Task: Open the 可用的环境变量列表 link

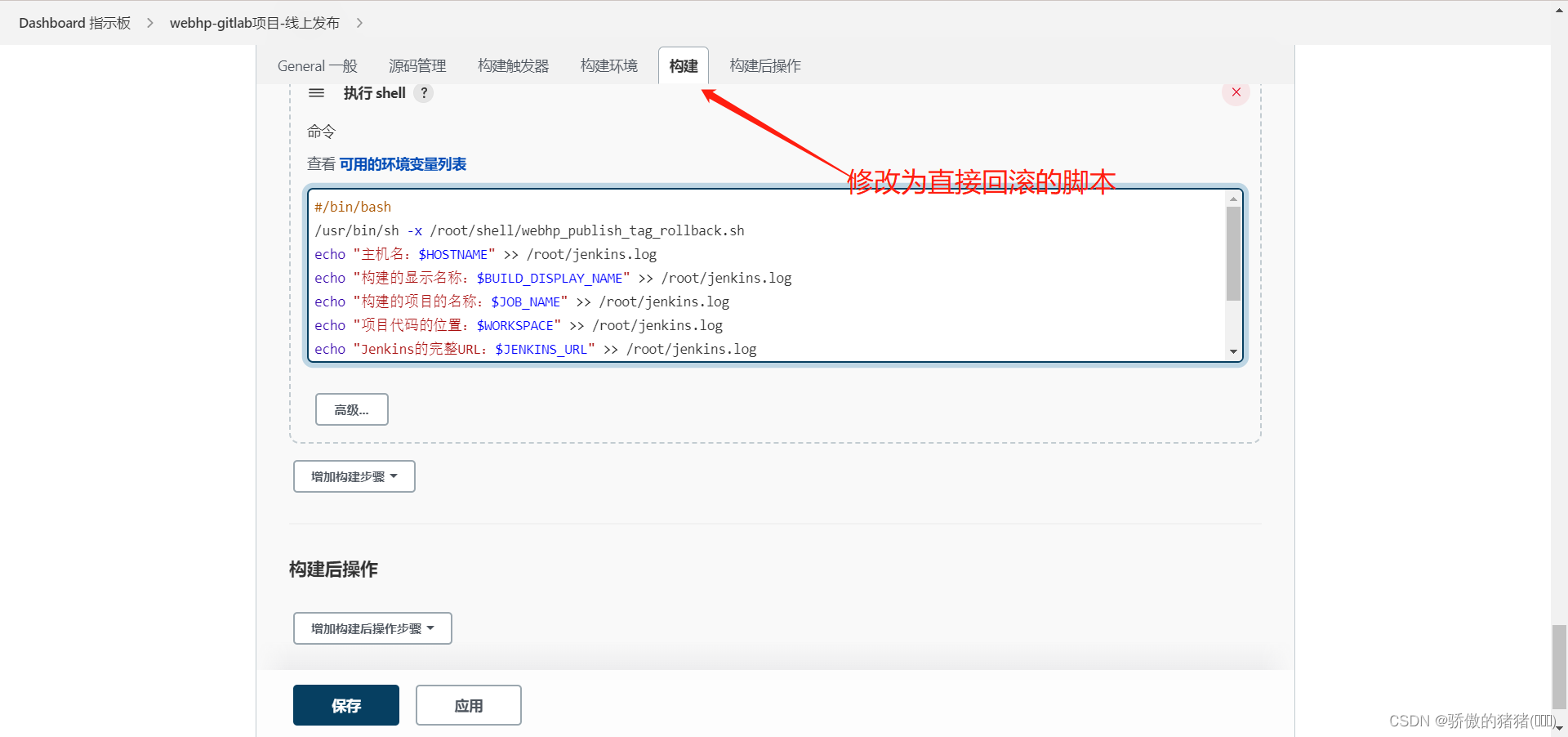Action: pos(403,164)
